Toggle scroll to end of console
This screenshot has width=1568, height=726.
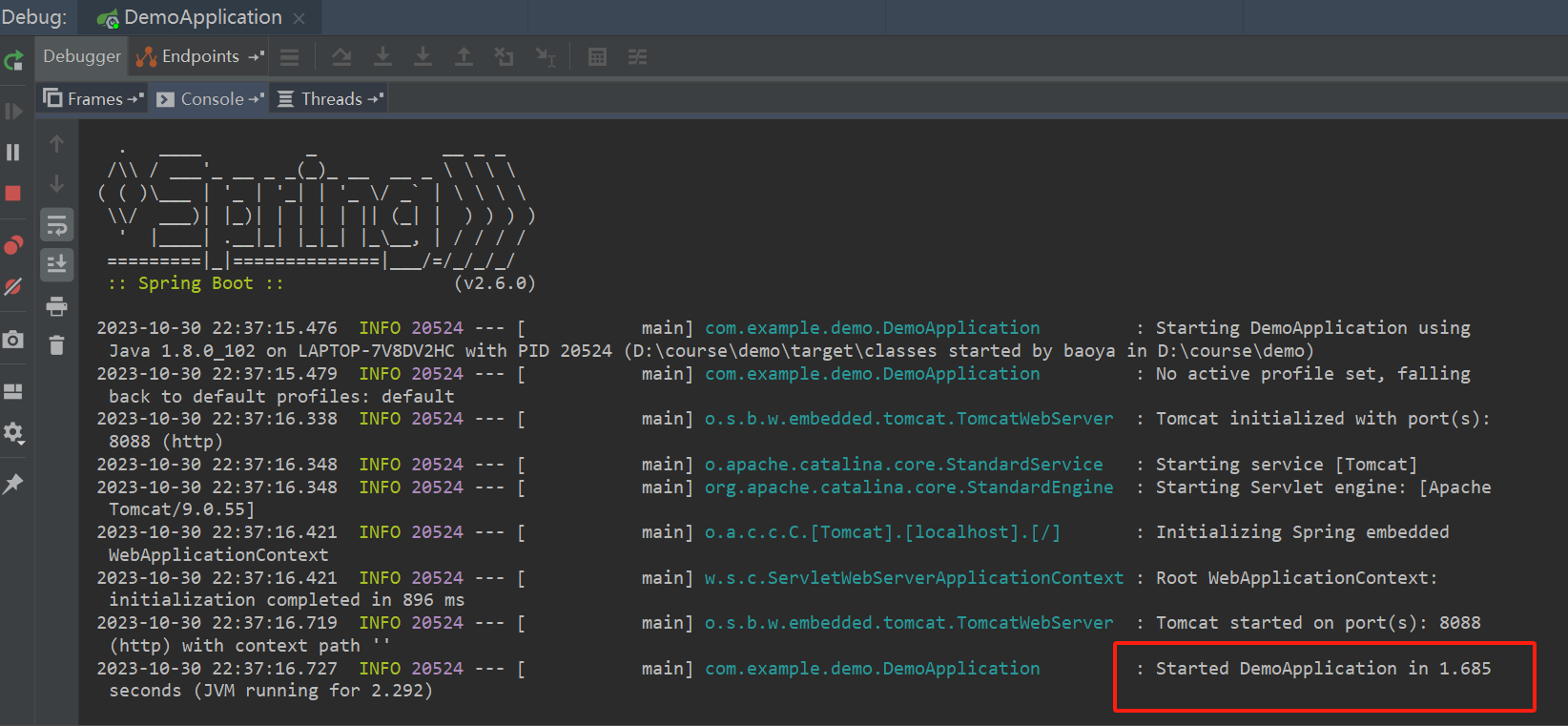[x=57, y=264]
